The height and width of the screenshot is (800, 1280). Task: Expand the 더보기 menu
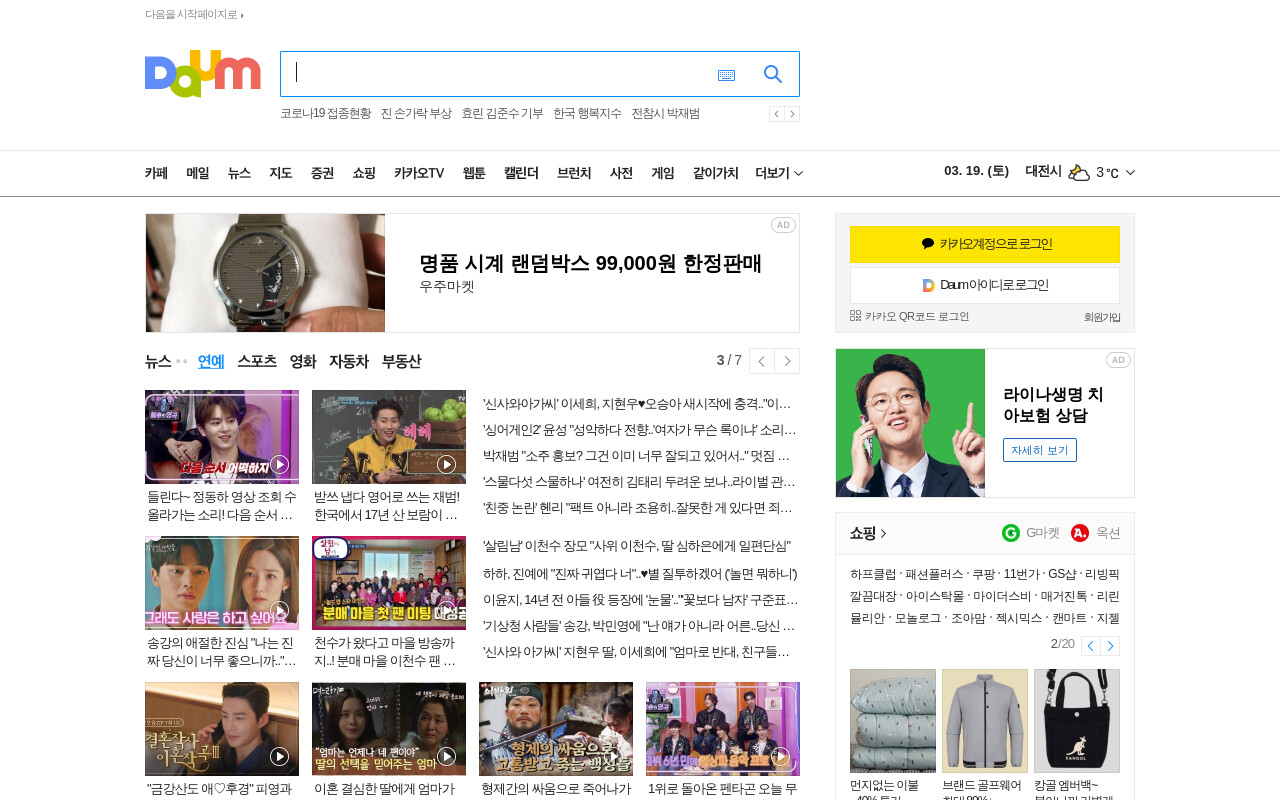(779, 173)
